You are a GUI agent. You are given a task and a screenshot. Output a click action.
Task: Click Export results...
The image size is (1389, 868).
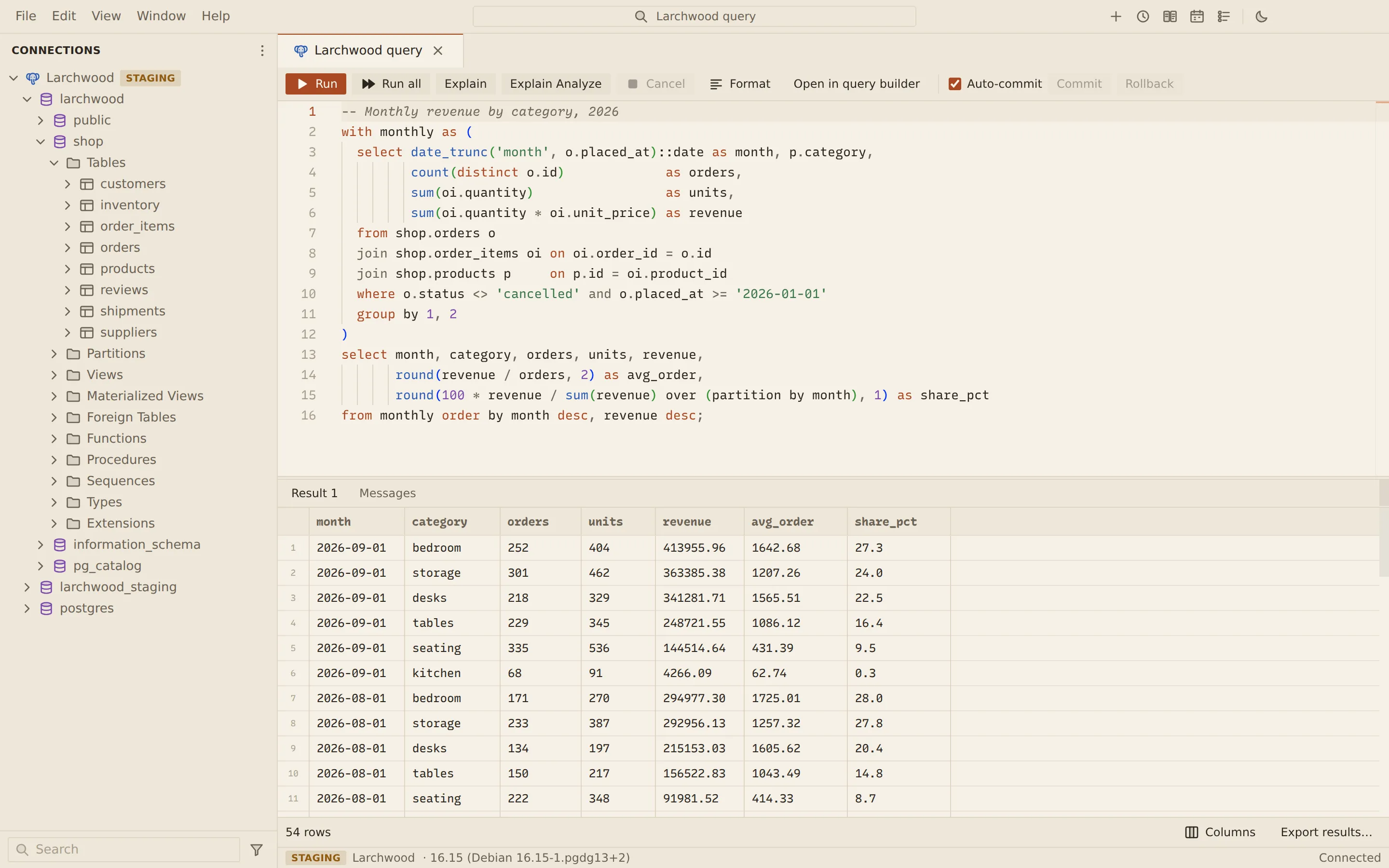(1326, 832)
